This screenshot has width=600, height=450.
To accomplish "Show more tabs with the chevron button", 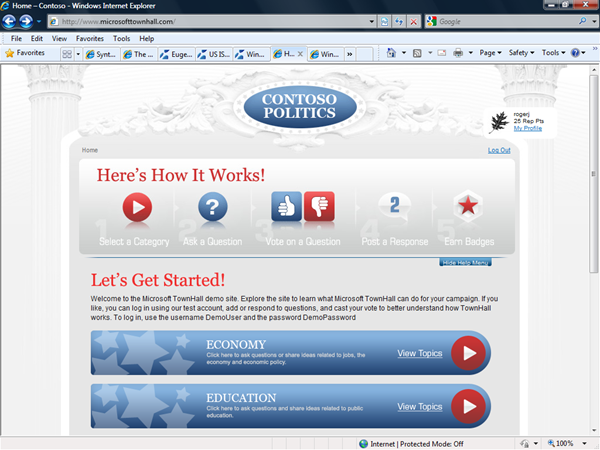I will (350, 54).
